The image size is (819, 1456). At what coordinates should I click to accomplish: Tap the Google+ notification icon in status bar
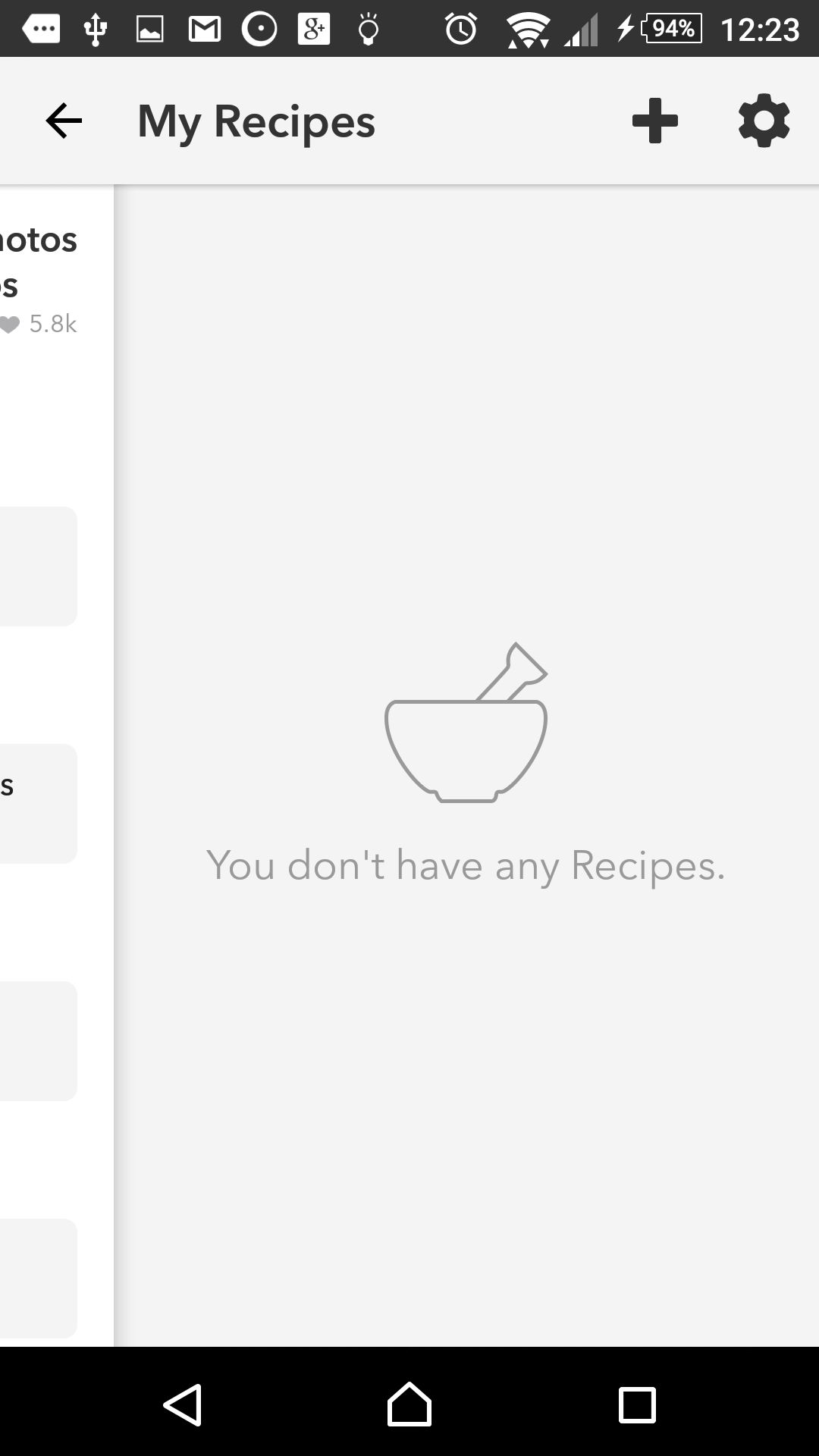coord(314,30)
